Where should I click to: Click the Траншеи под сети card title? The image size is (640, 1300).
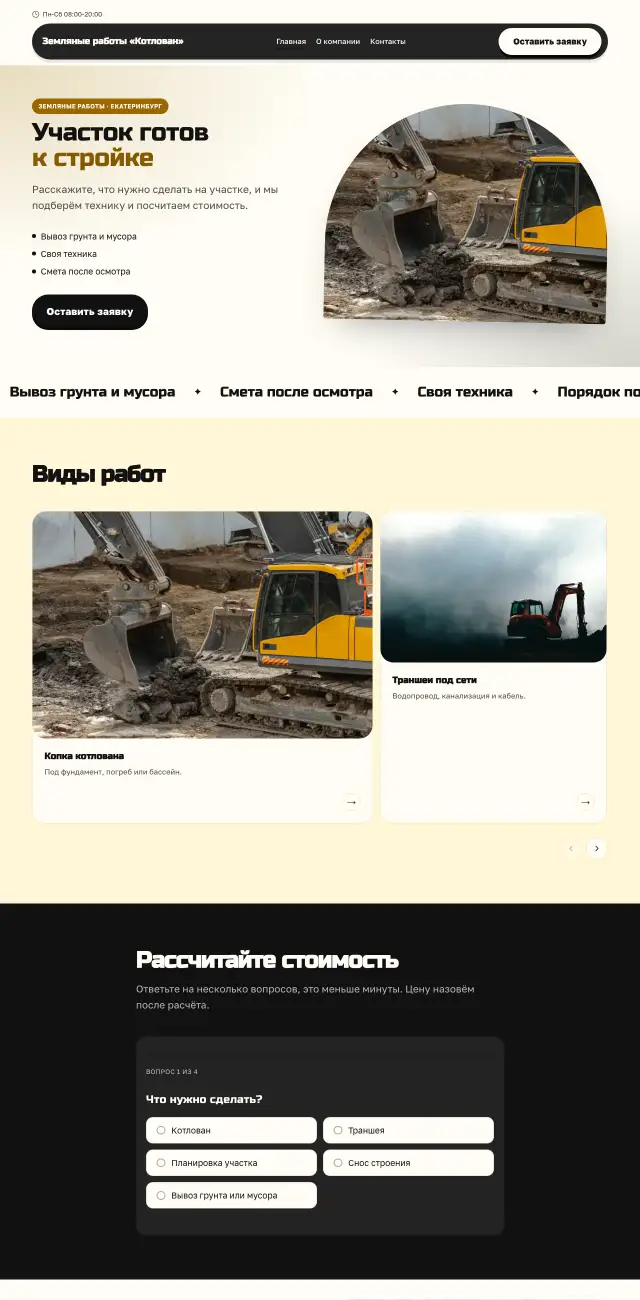(434, 680)
